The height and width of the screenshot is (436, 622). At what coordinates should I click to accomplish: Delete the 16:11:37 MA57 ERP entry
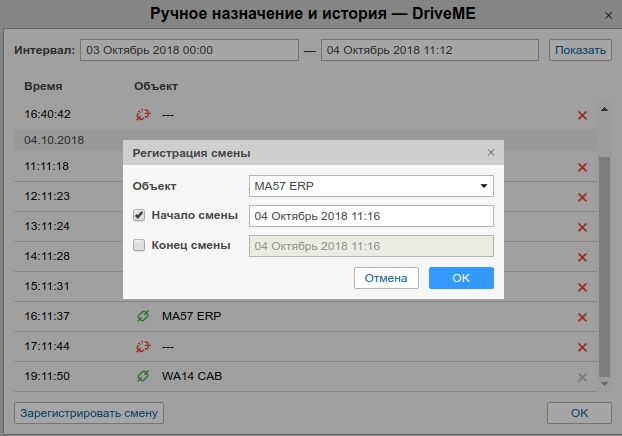(x=582, y=317)
